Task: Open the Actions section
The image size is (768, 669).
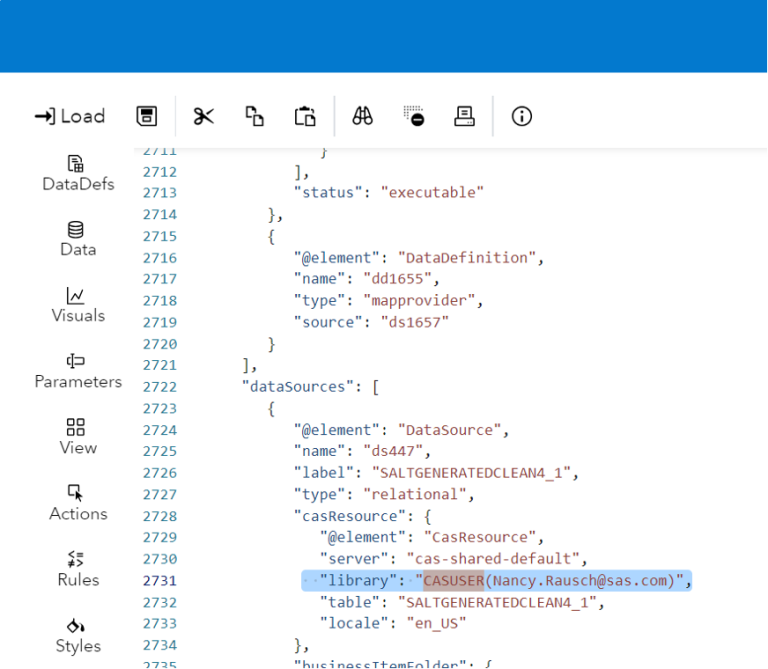Action: (78, 503)
